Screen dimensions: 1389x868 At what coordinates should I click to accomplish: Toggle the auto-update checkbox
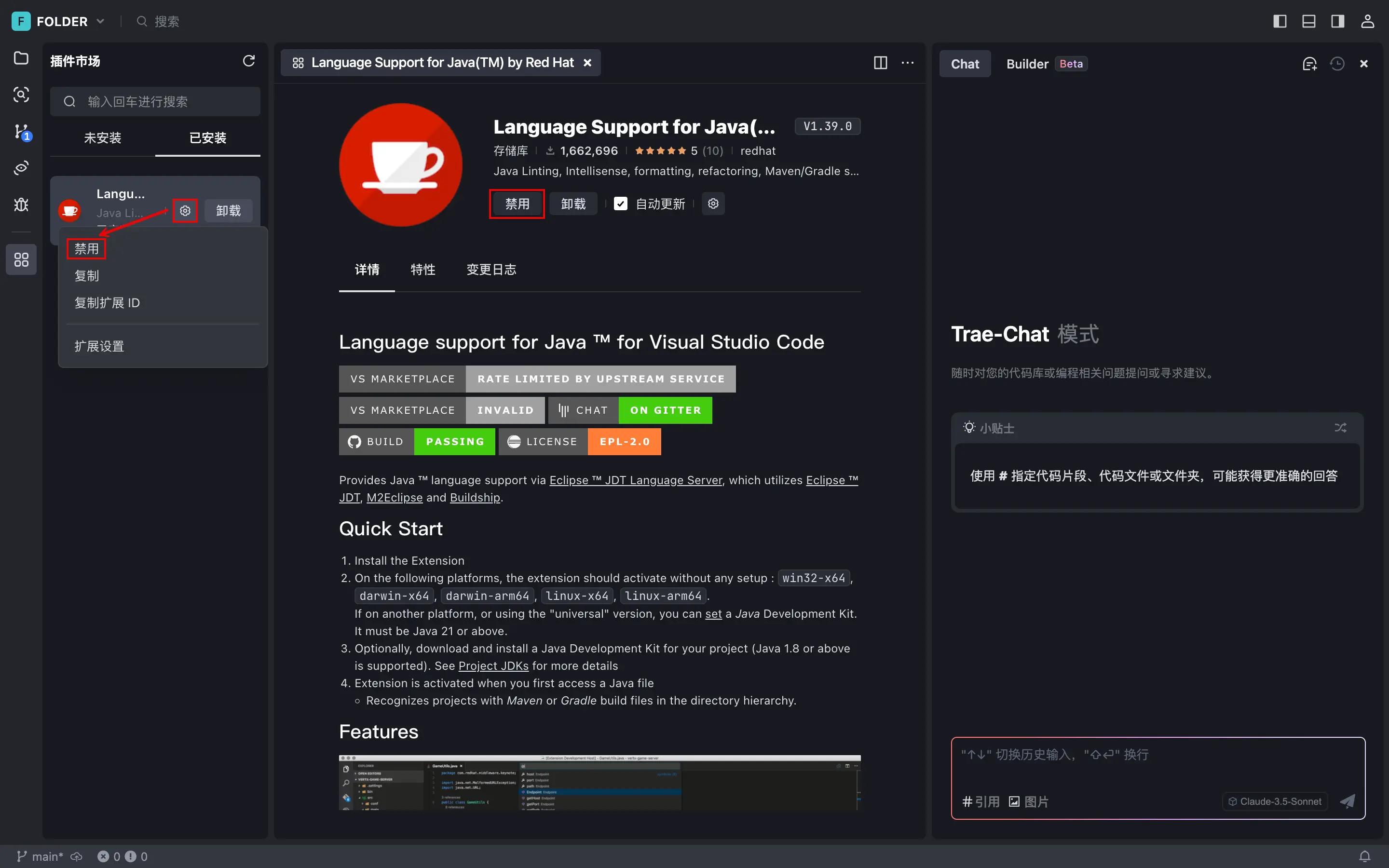[620, 204]
